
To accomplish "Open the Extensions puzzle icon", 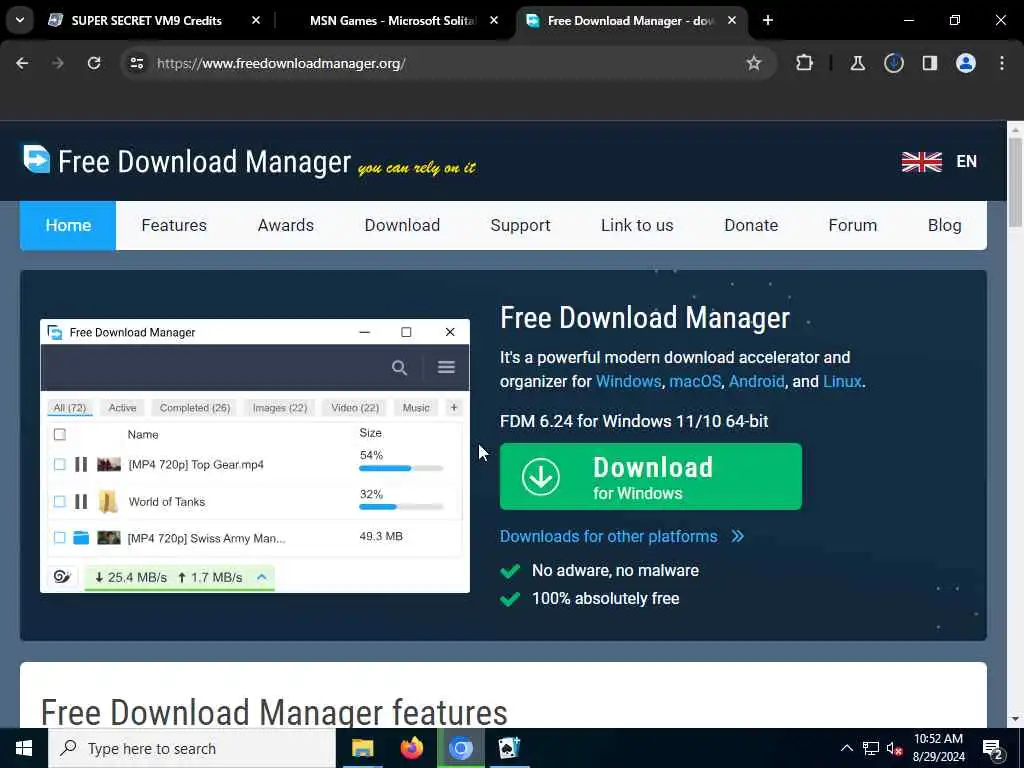I will [804, 63].
